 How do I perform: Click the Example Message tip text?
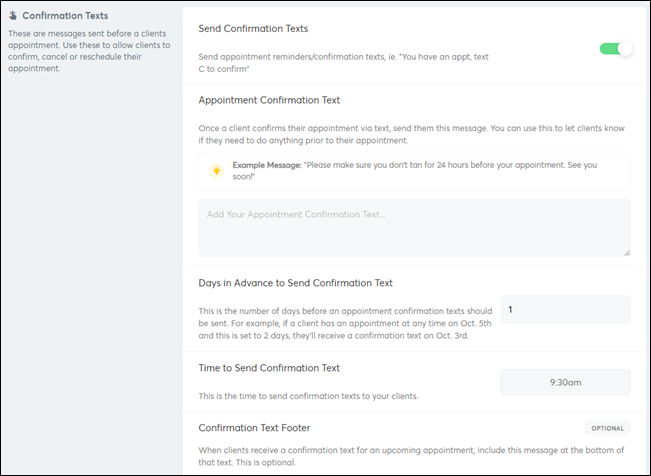[415, 171]
